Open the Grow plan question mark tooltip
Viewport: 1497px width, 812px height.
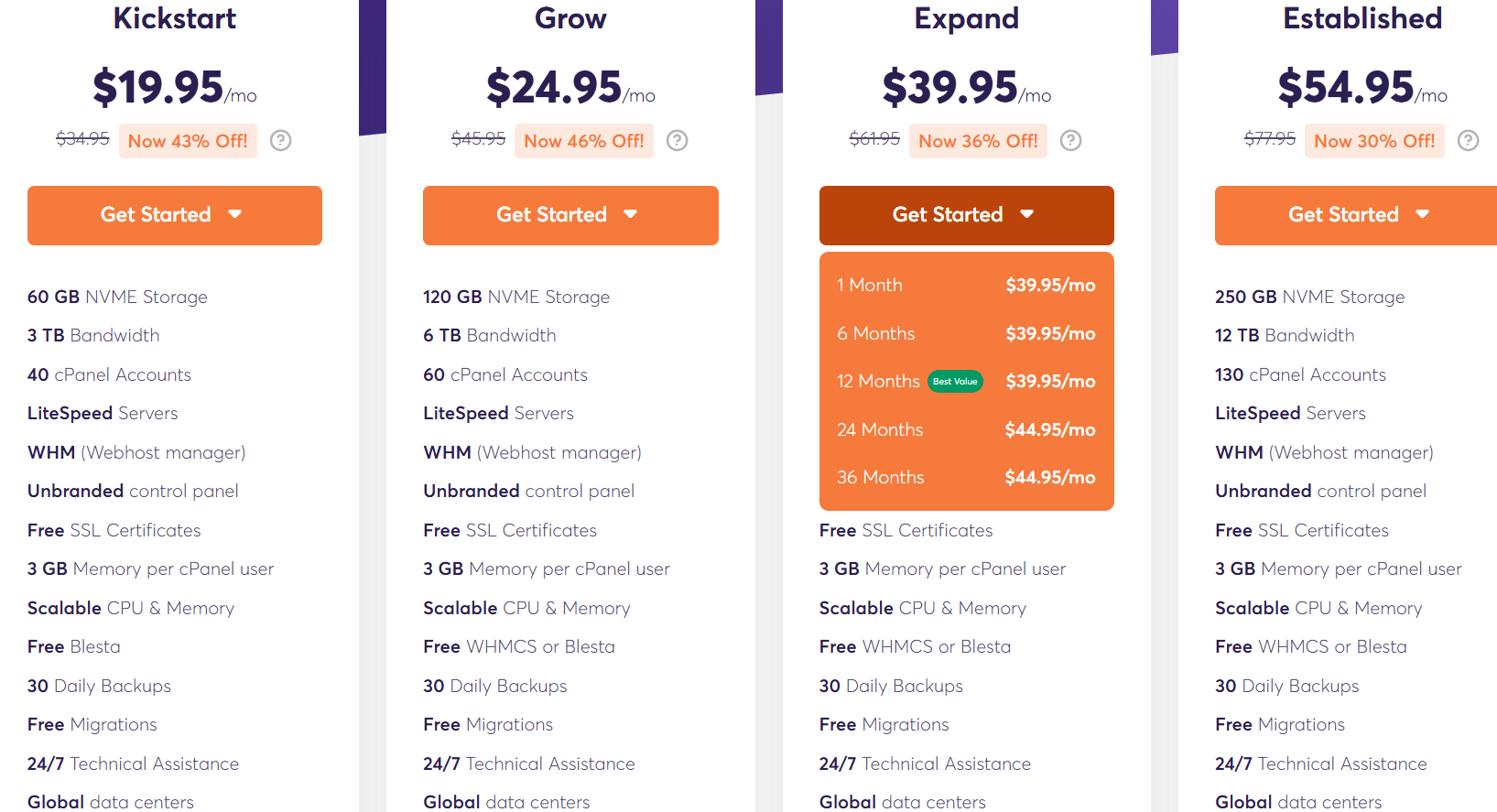677,140
